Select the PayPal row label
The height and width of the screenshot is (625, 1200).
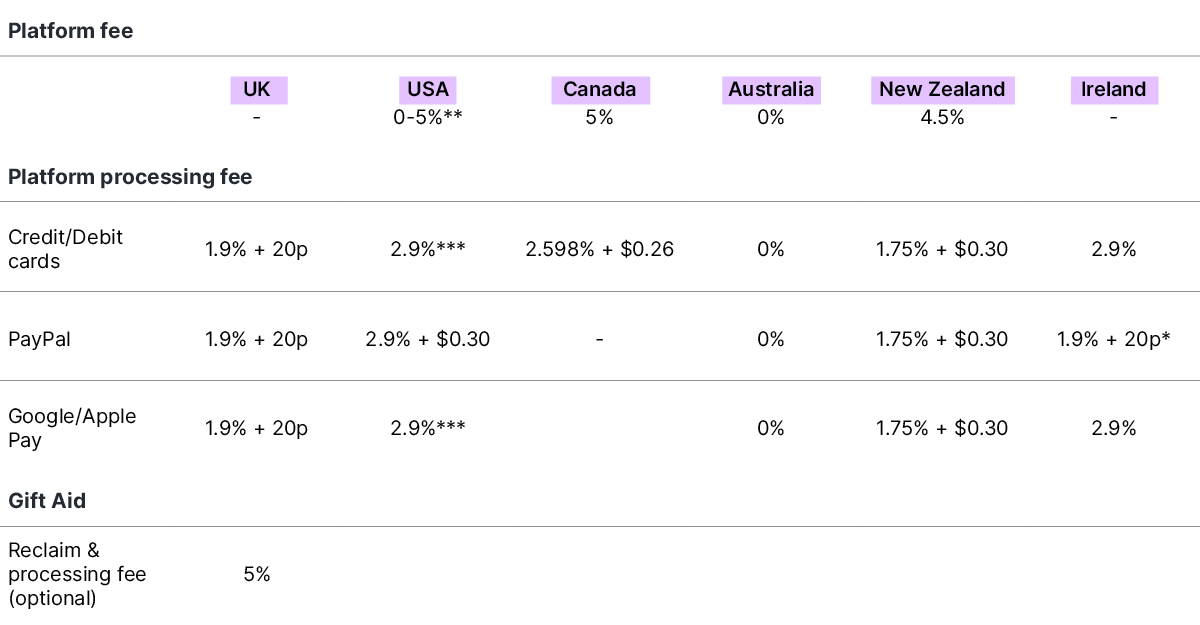tap(39, 339)
